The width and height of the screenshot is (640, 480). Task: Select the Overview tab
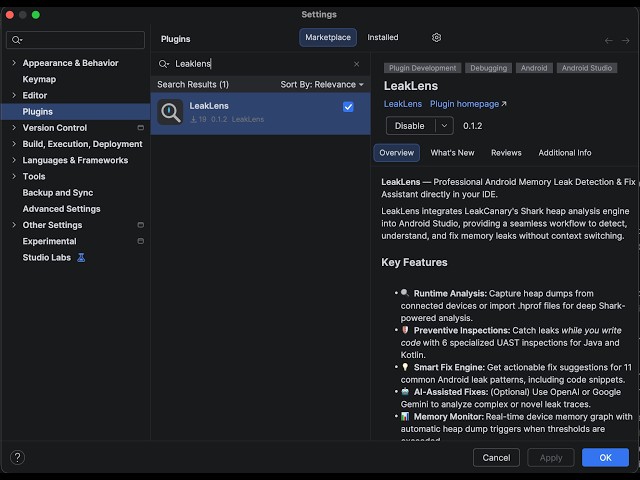396,153
